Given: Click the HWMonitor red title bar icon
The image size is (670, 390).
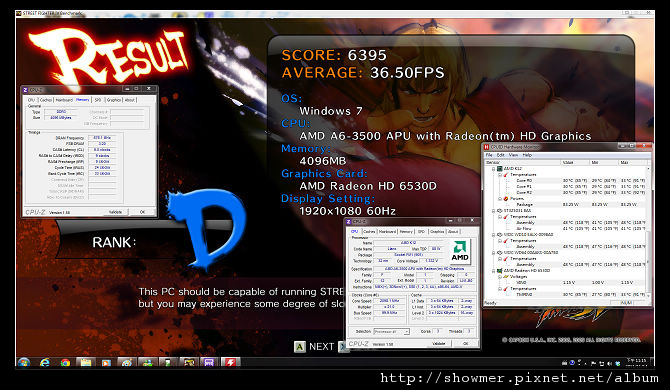Looking at the screenshot, I should (x=486, y=147).
